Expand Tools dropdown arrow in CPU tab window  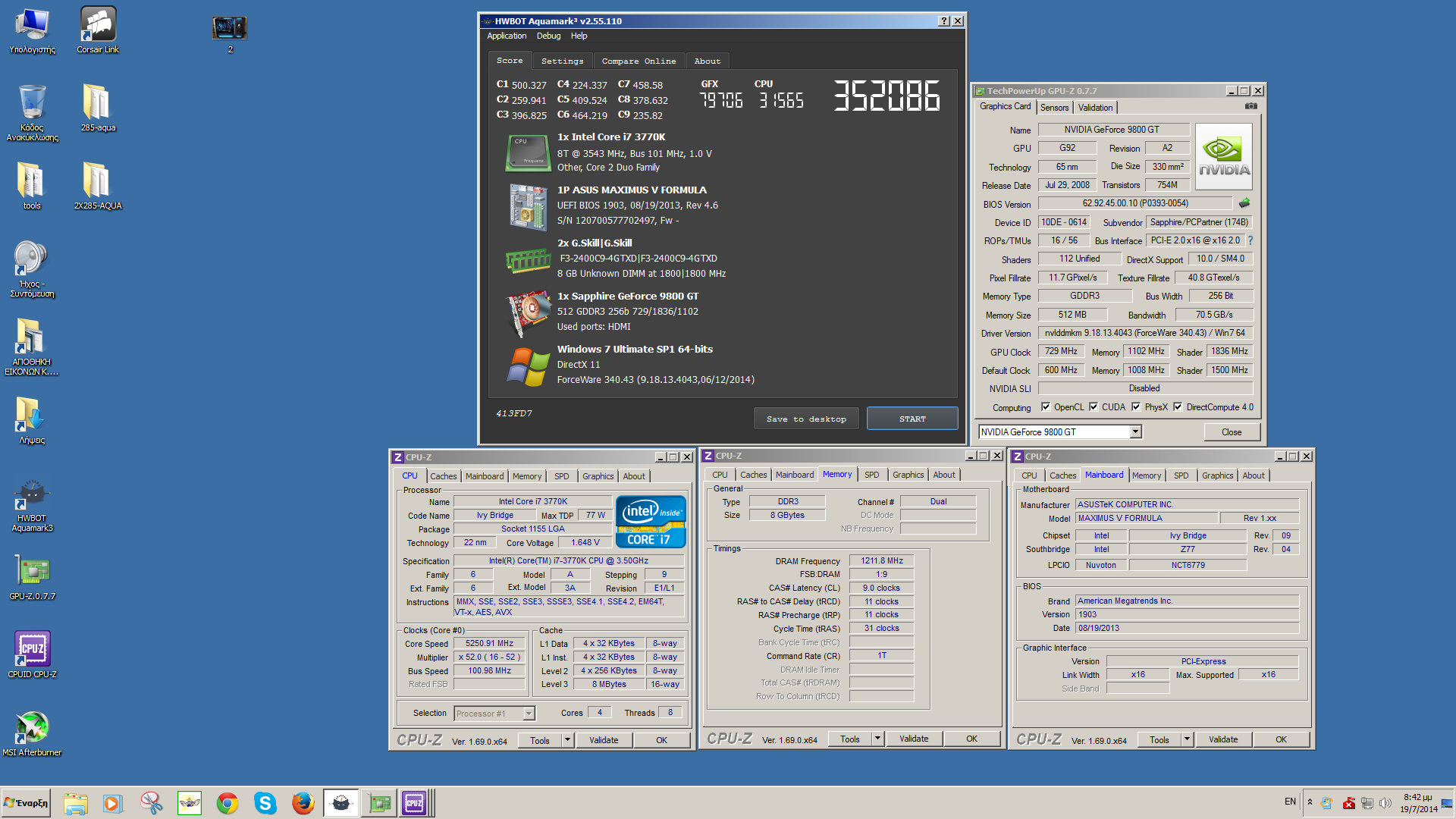tap(567, 740)
